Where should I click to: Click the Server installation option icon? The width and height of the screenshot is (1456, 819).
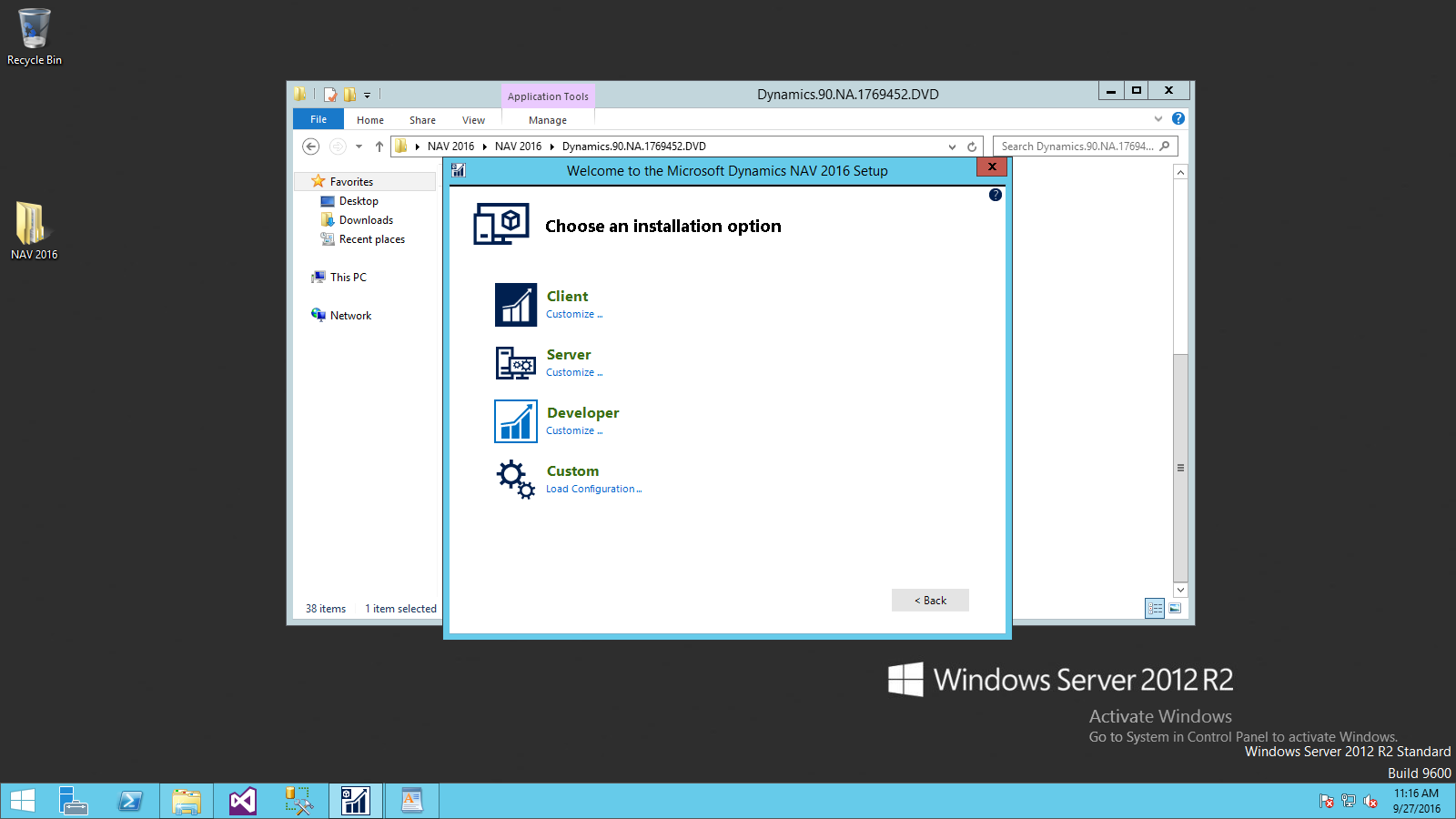click(x=515, y=363)
